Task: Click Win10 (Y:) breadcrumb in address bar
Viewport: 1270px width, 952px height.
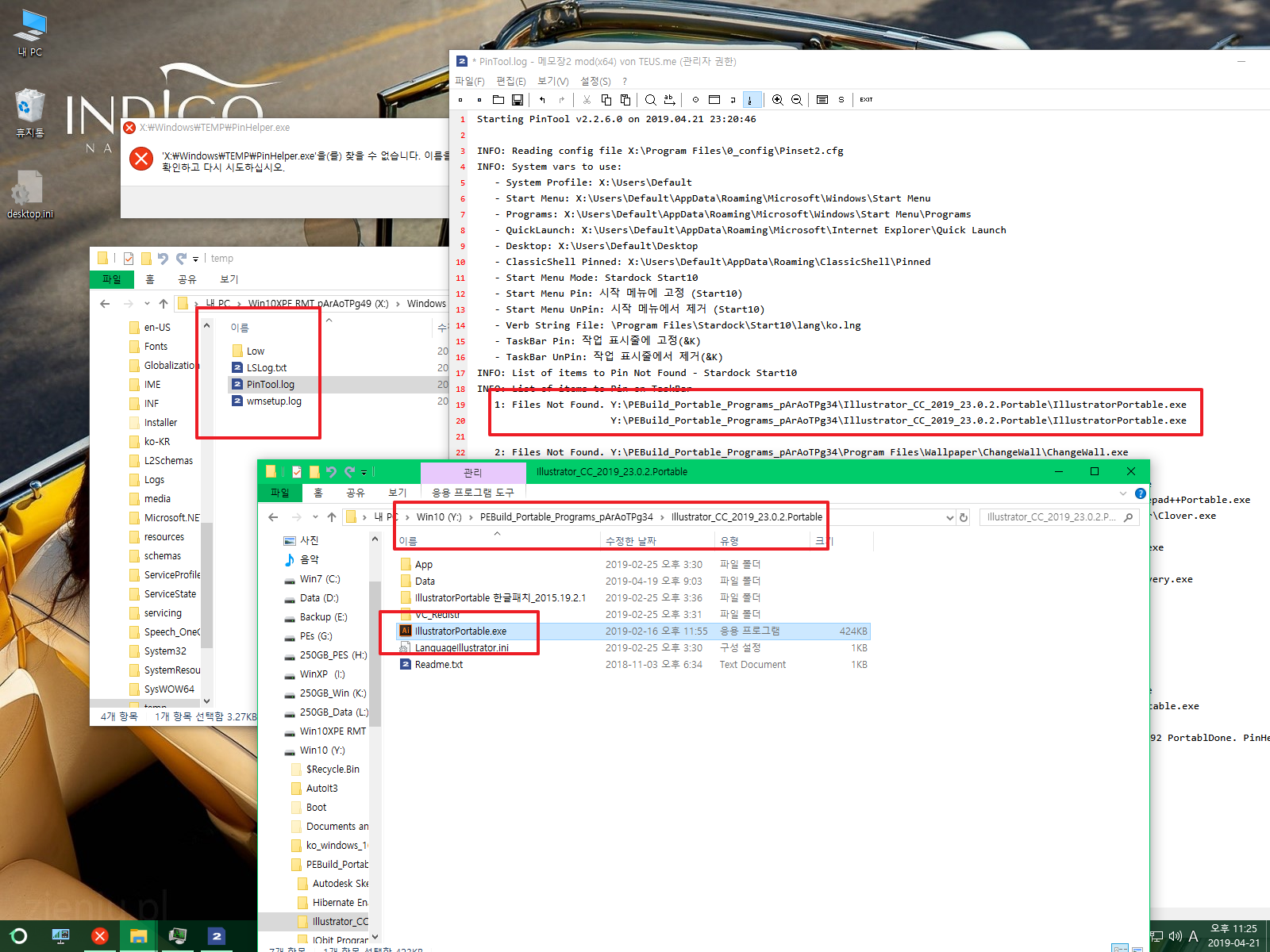Action: coord(439,517)
